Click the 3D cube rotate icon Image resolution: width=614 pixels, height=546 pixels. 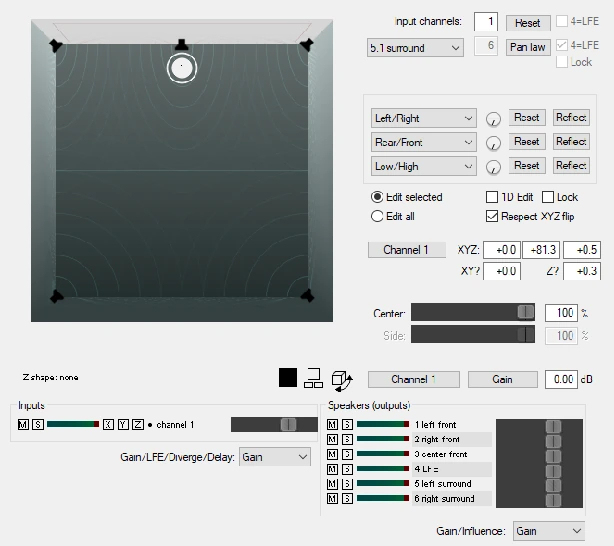[342, 381]
